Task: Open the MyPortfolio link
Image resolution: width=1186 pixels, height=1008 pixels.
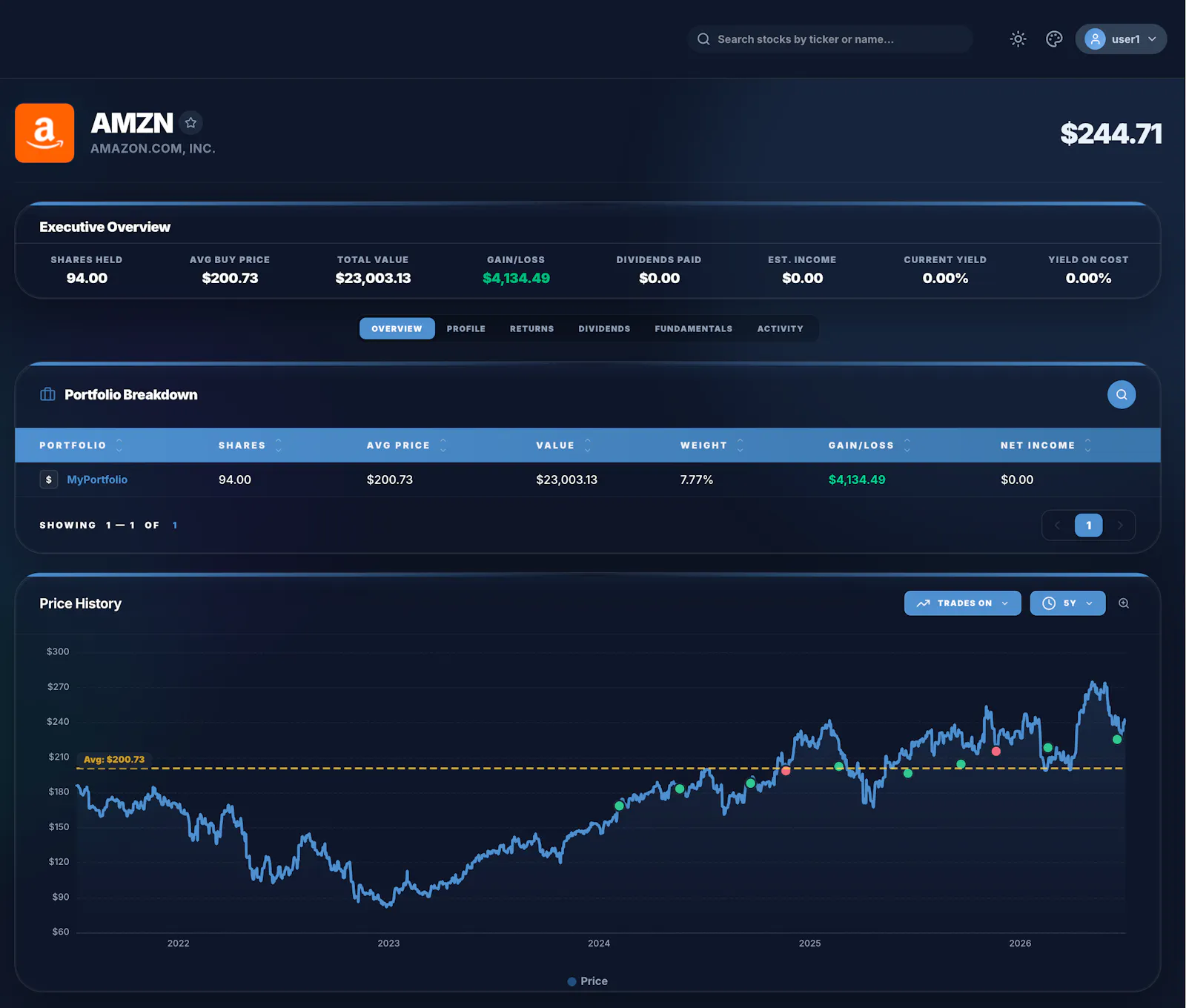Action: point(97,480)
